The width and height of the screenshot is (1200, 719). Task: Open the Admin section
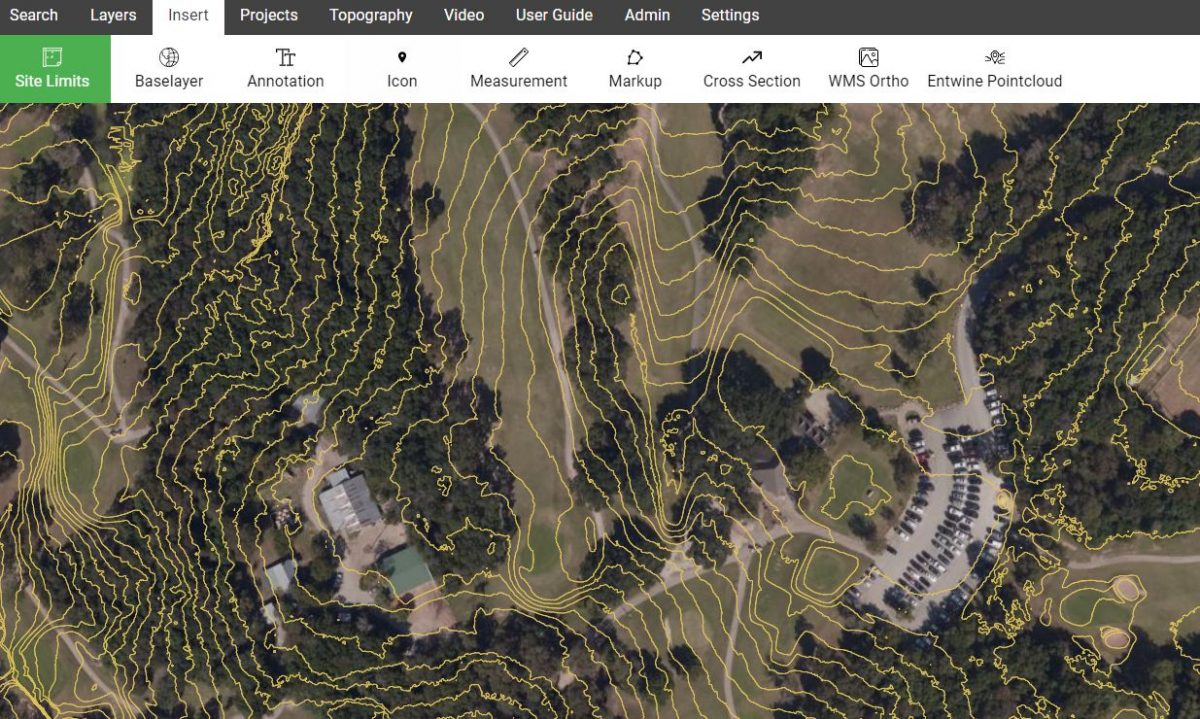tap(647, 14)
